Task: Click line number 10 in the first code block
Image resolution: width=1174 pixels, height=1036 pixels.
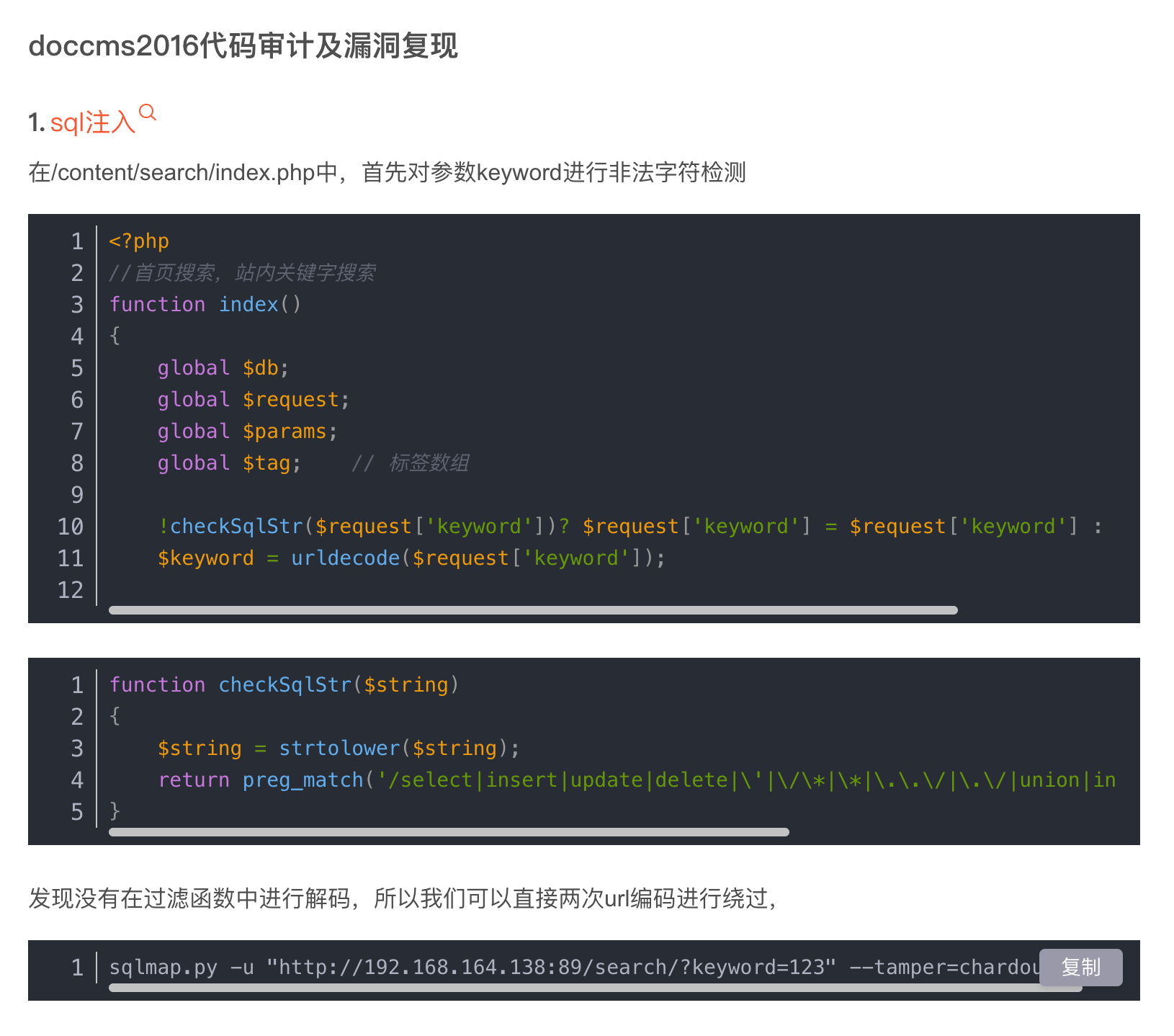Action: pos(71,527)
